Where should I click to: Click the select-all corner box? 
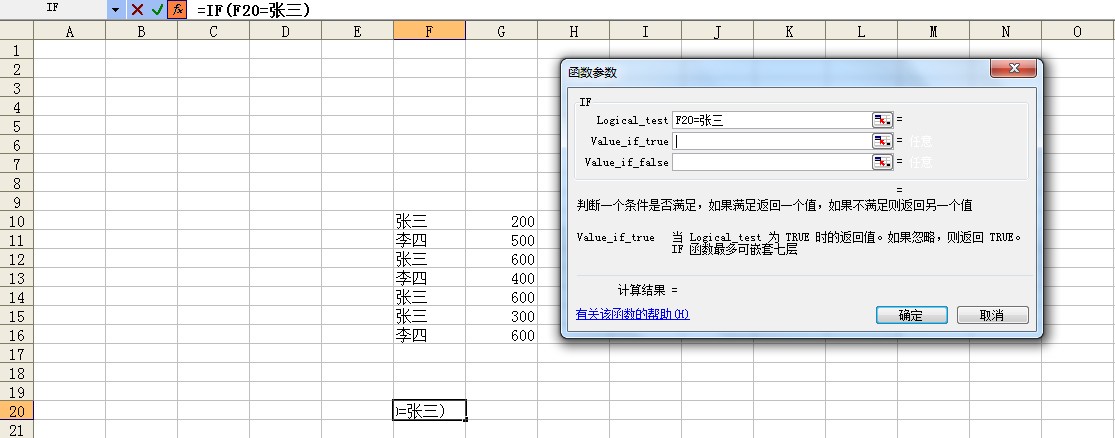[16, 30]
